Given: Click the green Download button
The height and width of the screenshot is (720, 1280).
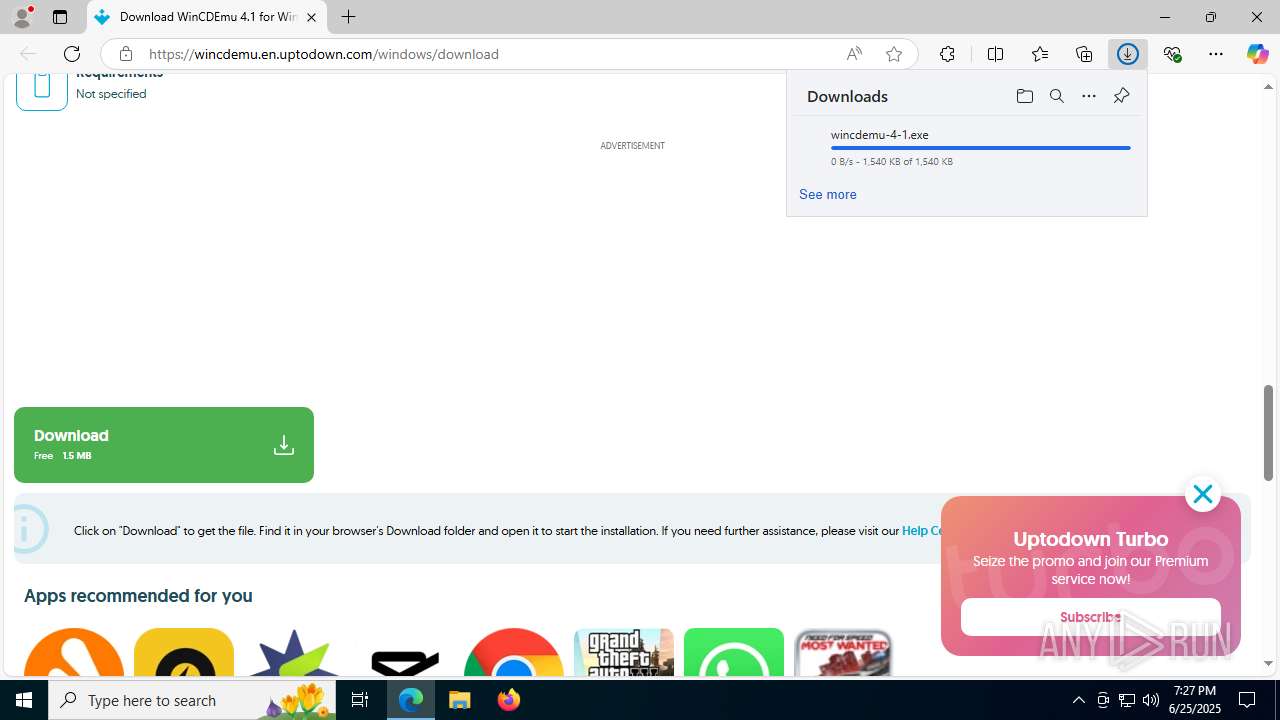Looking at the screenshot, I should [x=164, y=445].
